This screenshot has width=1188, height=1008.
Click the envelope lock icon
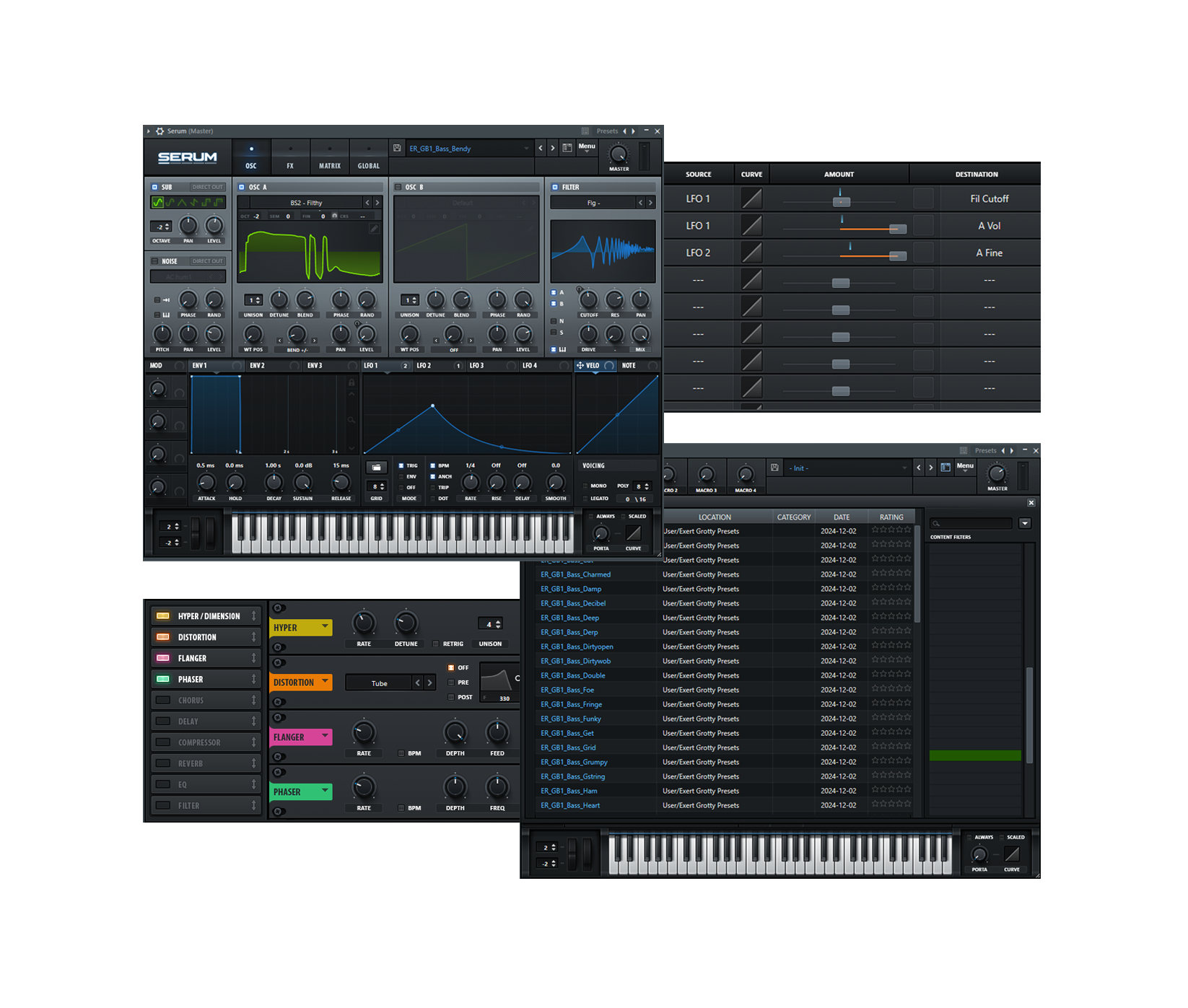tap(351, 382)
